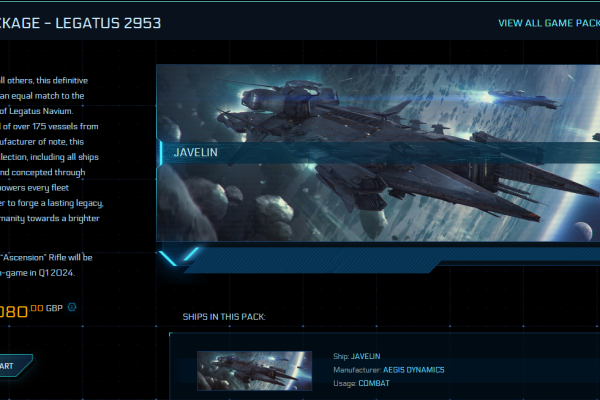The height and width of the screenshot is (400, 600).
Task: Click the distant small ship in hero image
Action: coord(523,99)
